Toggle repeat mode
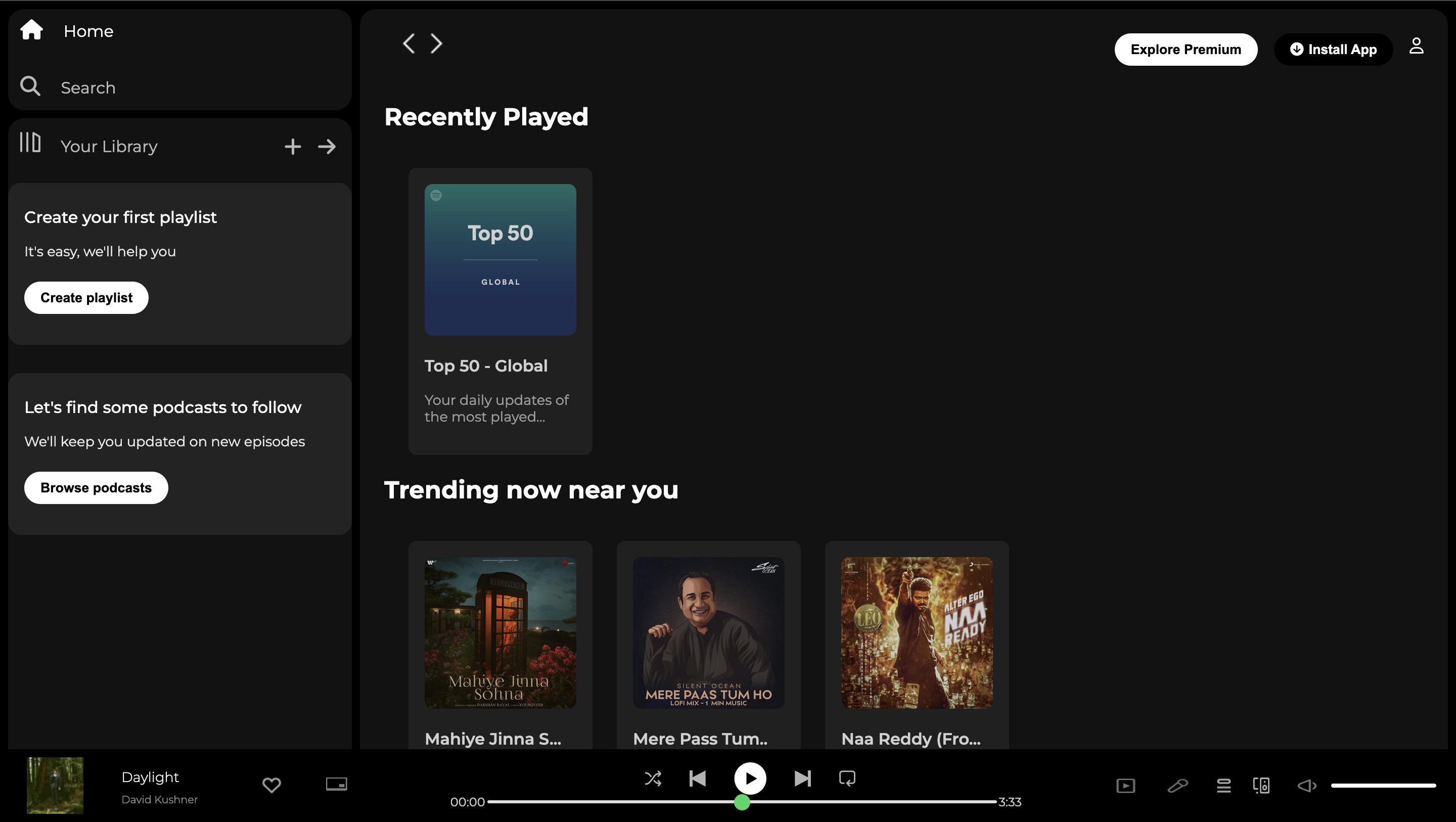This screenshot has width=1456, height=822. [x=847, y=779]
